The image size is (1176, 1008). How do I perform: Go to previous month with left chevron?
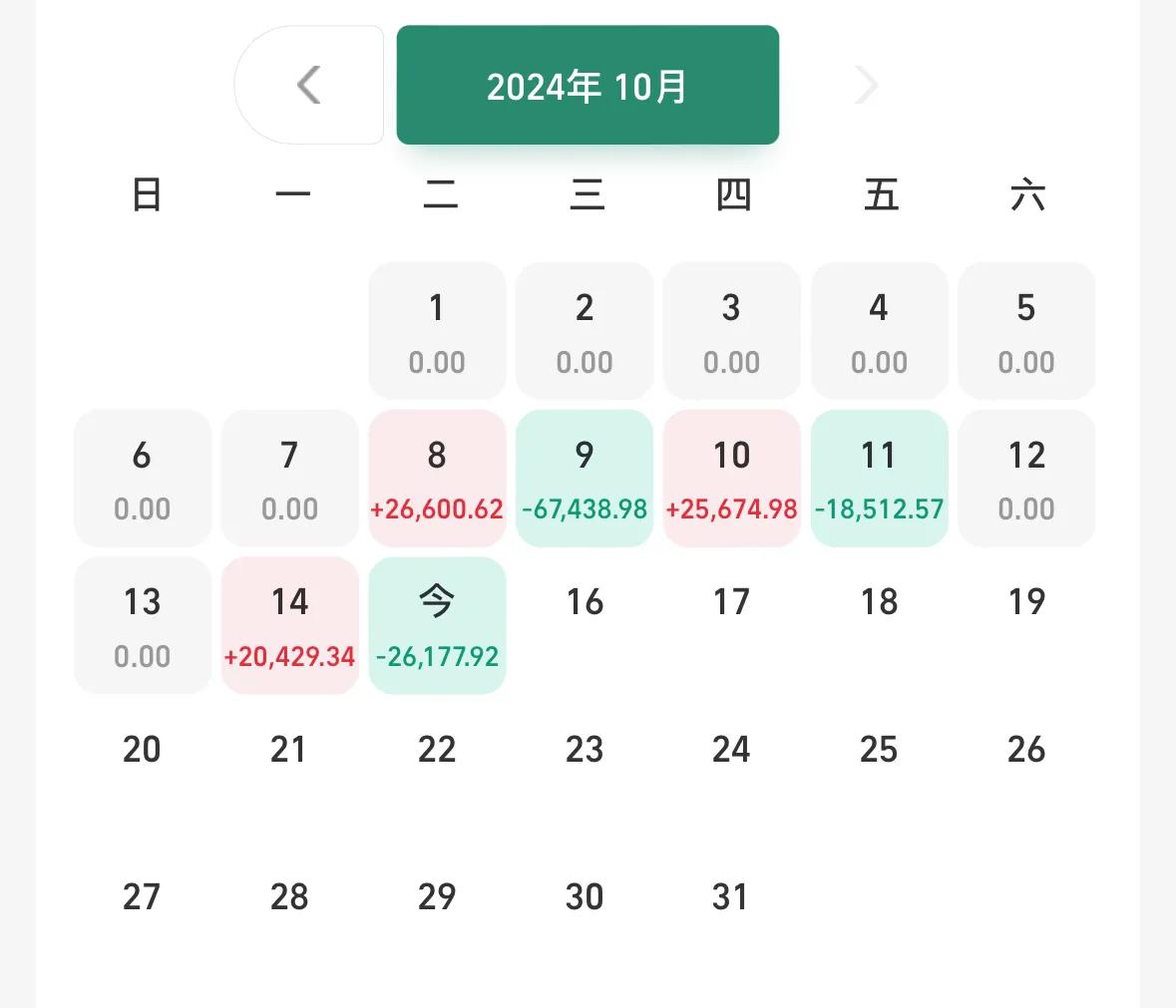point(309,86)
